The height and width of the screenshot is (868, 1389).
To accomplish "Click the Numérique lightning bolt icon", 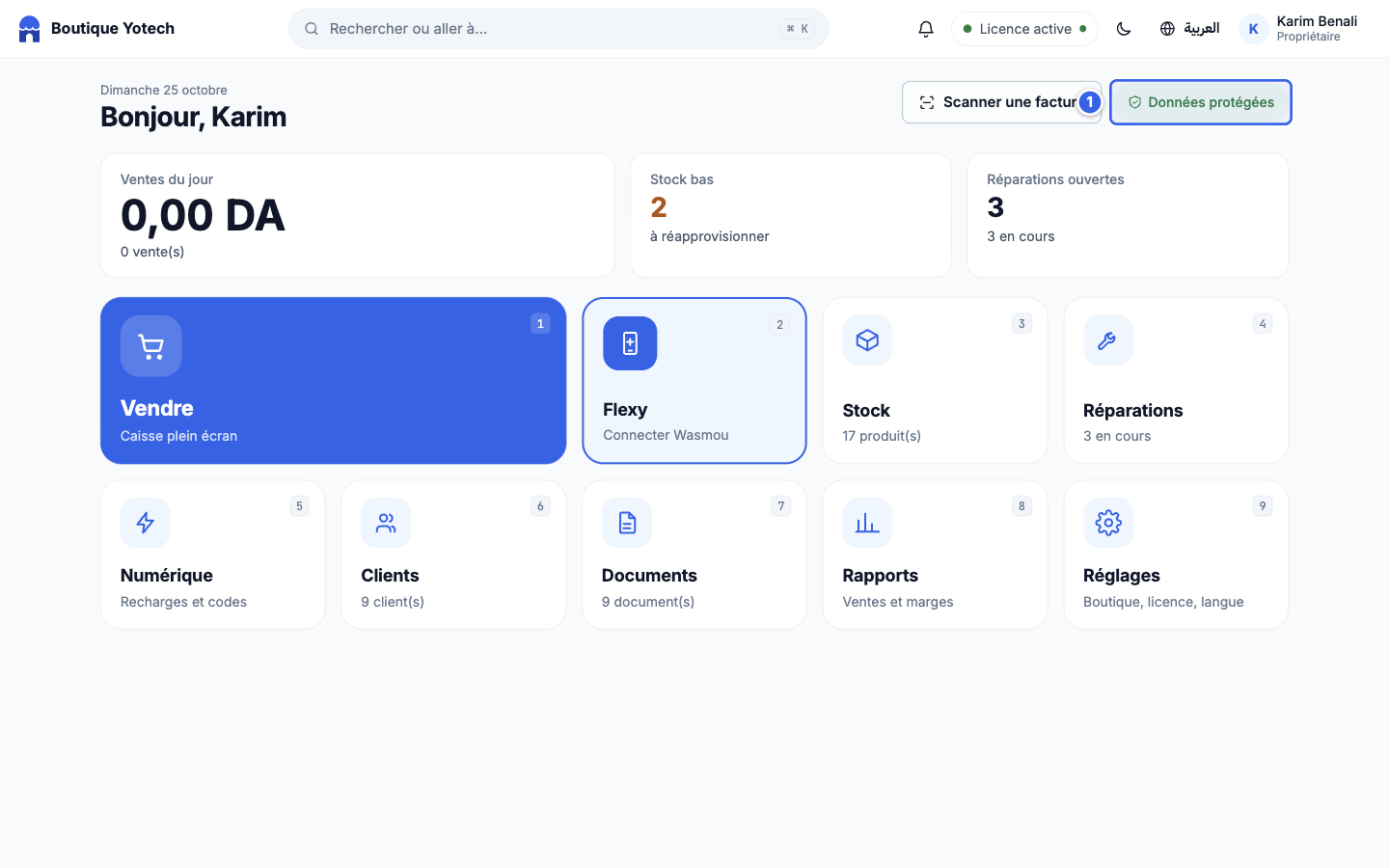I will click(146, 523).
